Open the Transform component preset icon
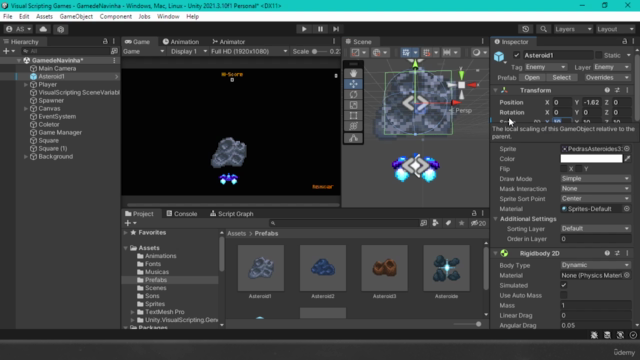This screenshot has width=640, height=360. 617,90
